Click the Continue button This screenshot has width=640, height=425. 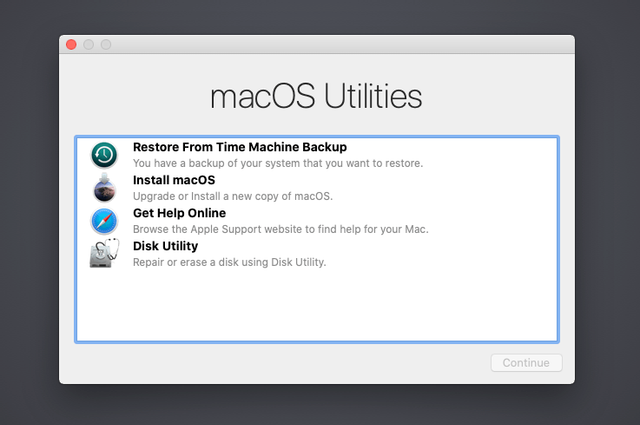[526, 363]
